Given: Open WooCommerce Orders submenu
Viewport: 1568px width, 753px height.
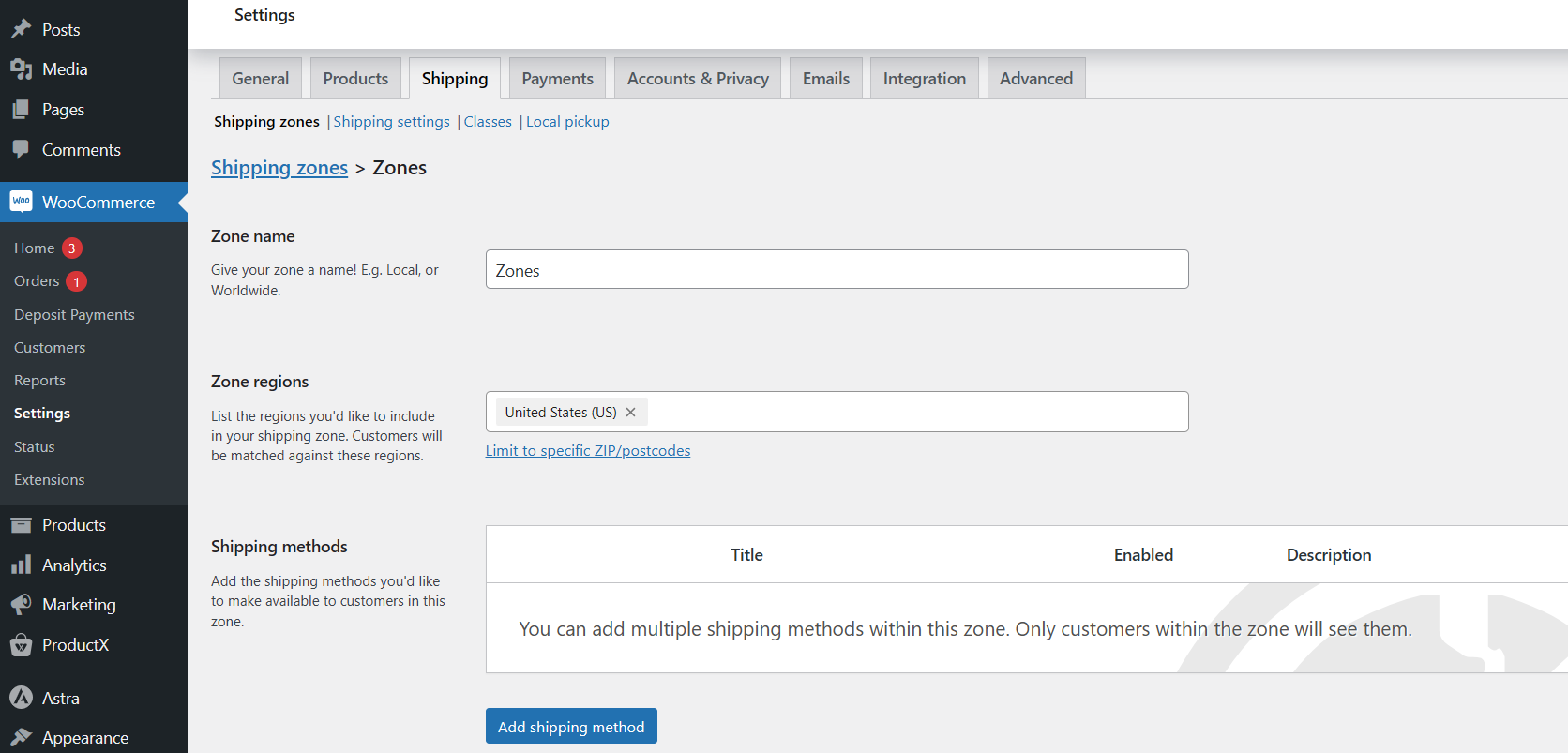Looking at the screenshot, I should (37, 280).
